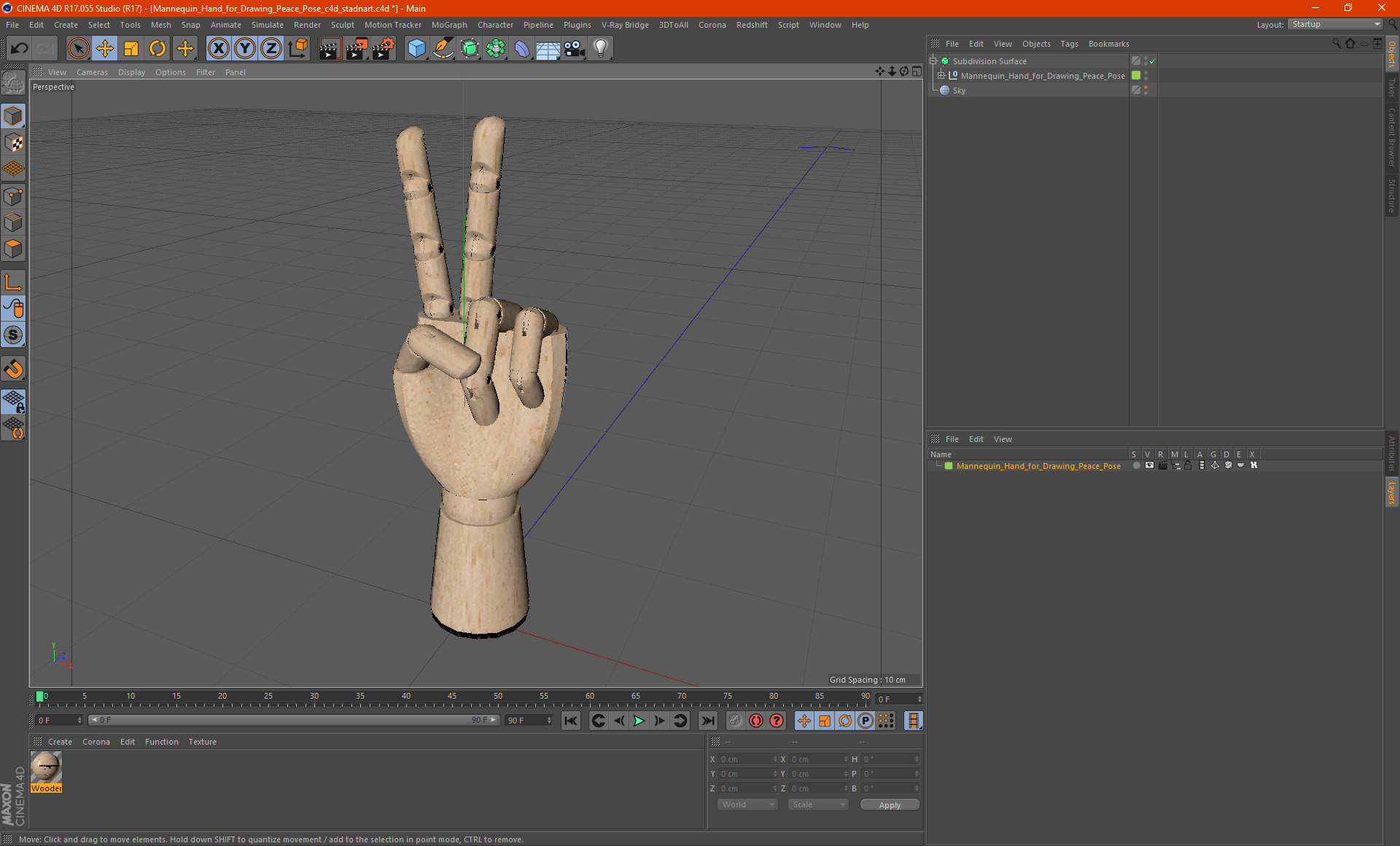Click the Function tab in material editor
1400x846 pixels.
coord(160,741)
